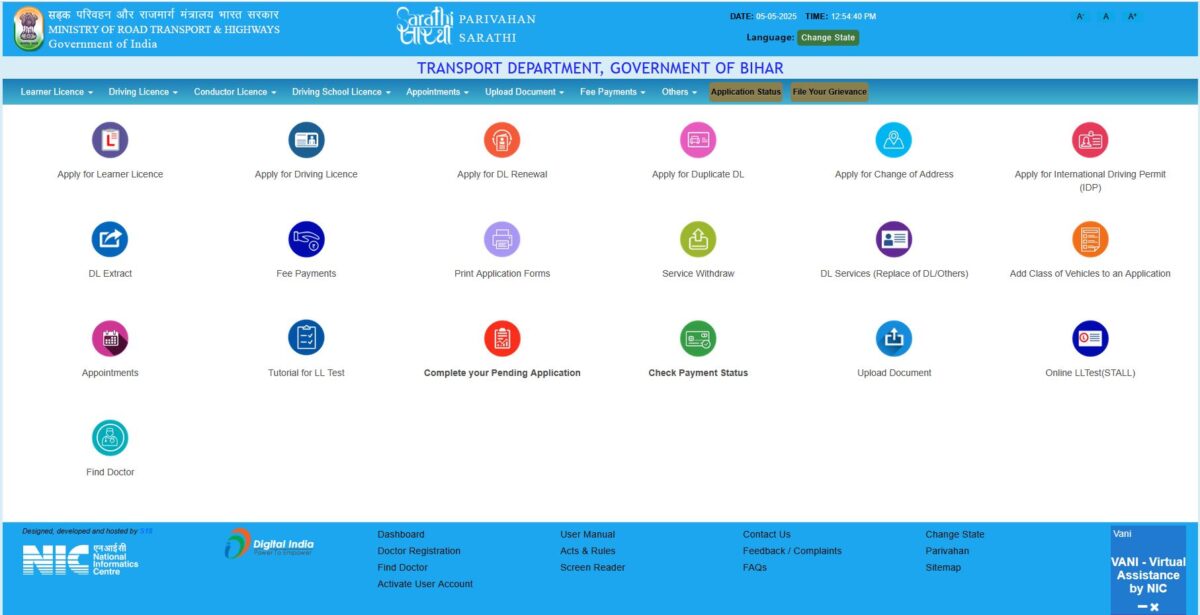Open the Activate User Account link
1200x615 pixels.
tap(425, 584)
